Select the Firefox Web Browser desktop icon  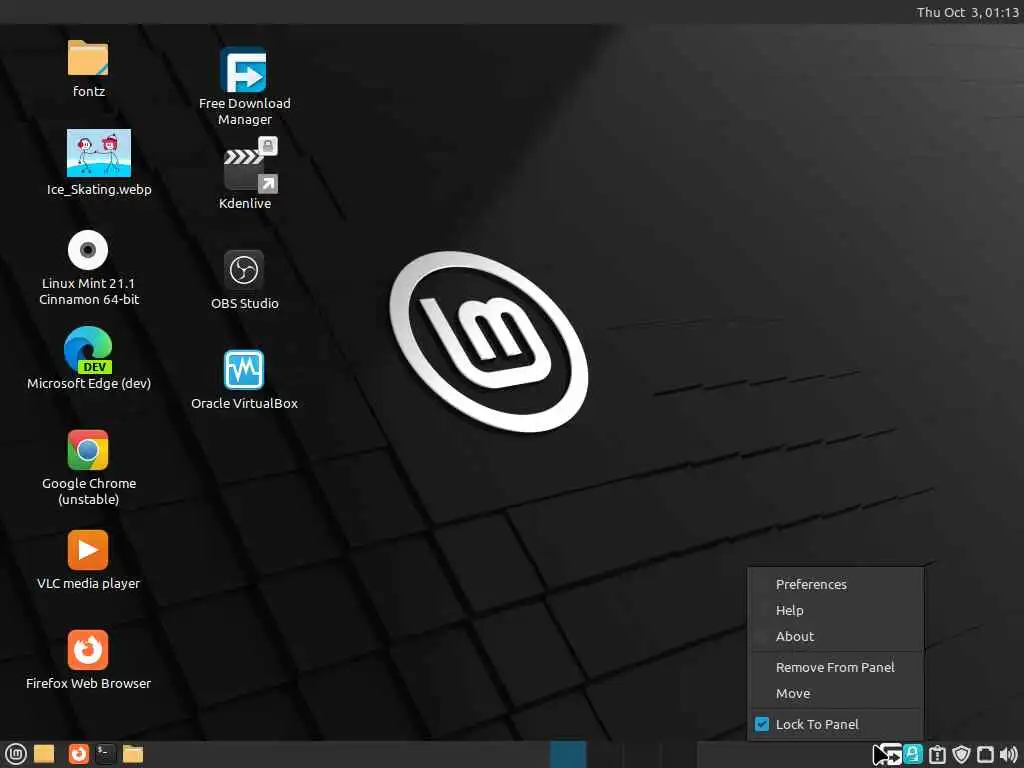(88, 650)
